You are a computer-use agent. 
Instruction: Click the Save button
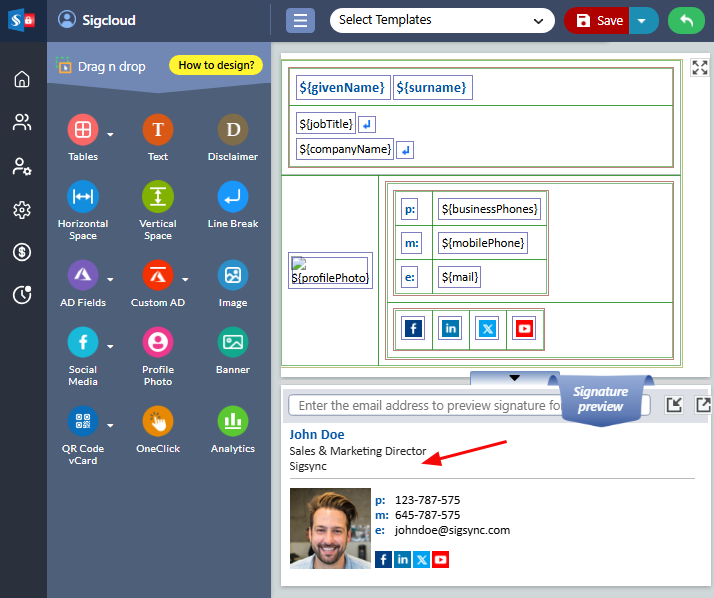598,21
